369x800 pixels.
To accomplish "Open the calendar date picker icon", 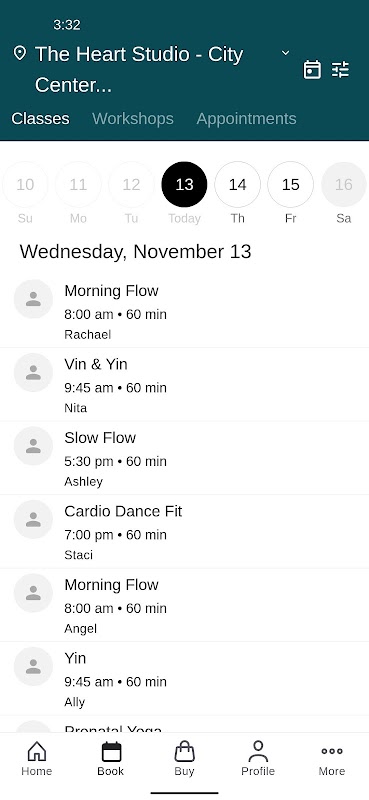I will 312,69.
